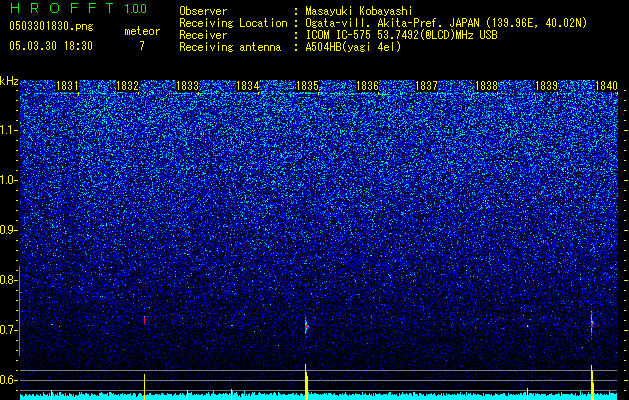Click the 'Receiving Location' field label
Screen dimensions: 629x400
[233, 23]
